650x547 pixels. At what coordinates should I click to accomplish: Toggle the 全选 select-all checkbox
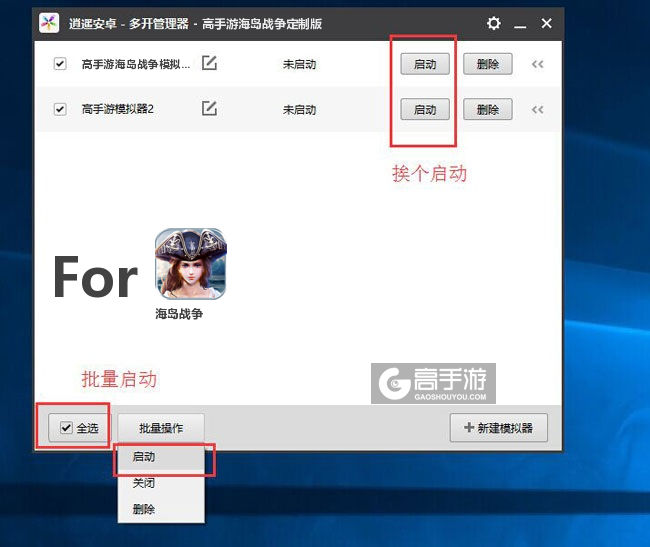[x=66, y=428]
